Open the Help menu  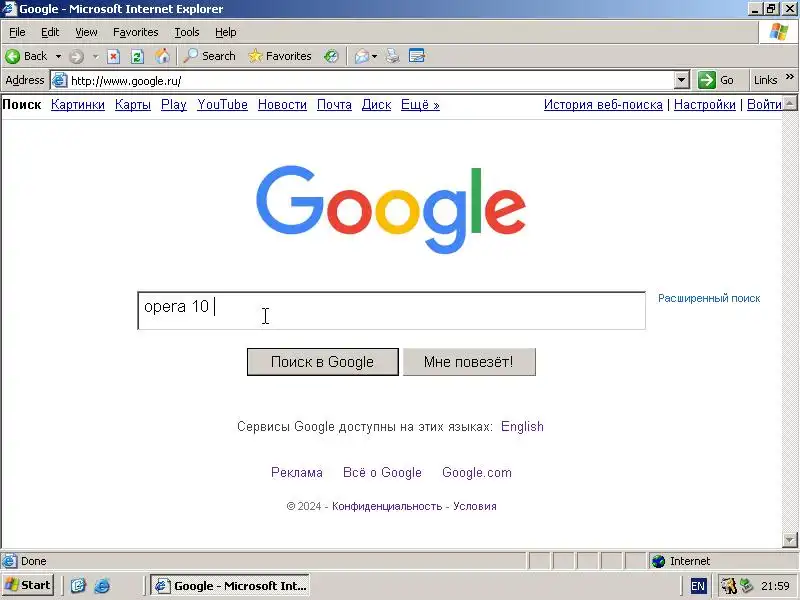226,32
